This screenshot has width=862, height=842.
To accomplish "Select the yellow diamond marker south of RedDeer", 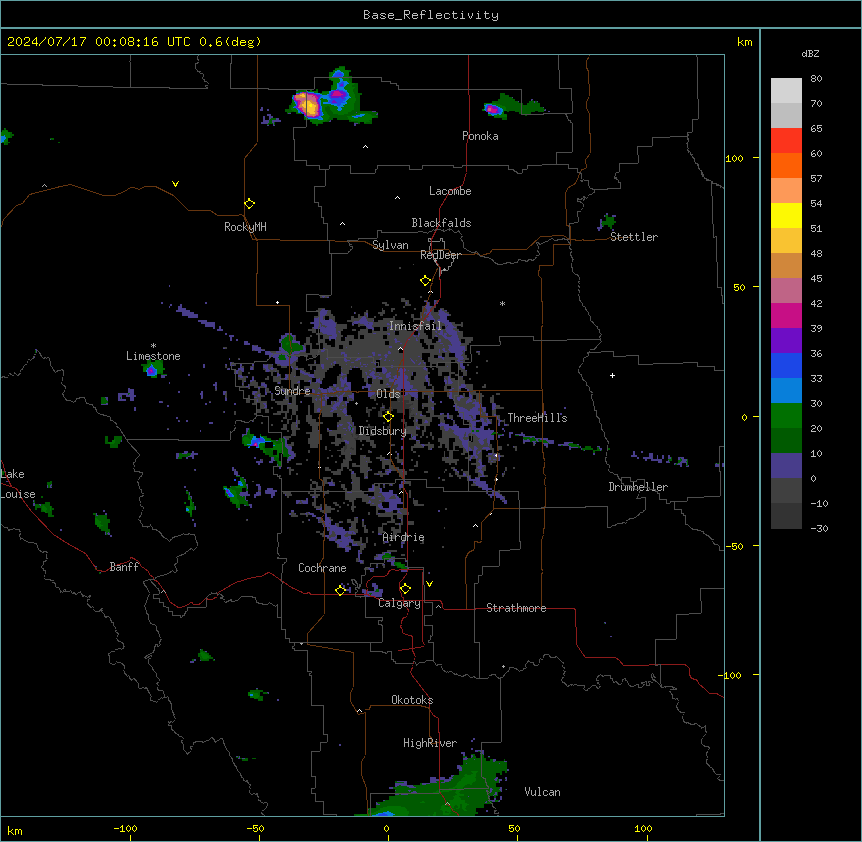I will [x=426, y=281].
